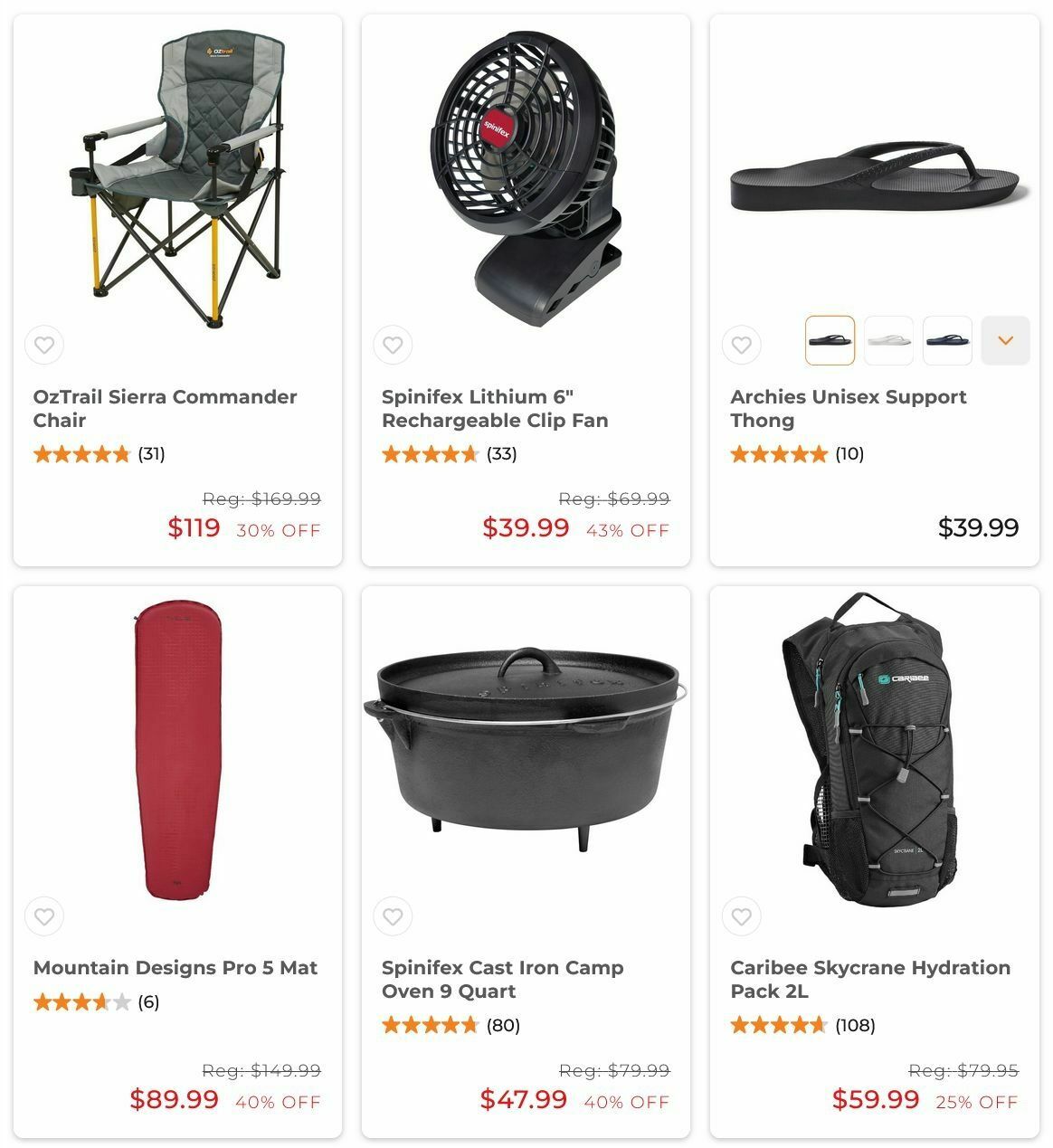Click the Caribee hydration backpack image
This screenshot has width=1053, height=1148.
[869, 748]
